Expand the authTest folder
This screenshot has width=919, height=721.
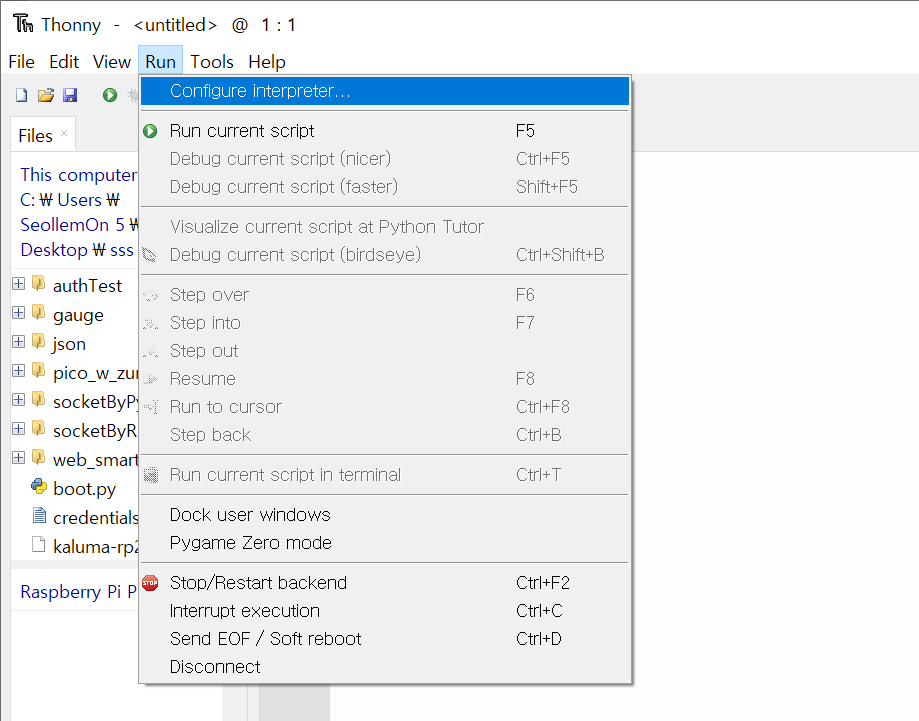click(x=19, y=284)
